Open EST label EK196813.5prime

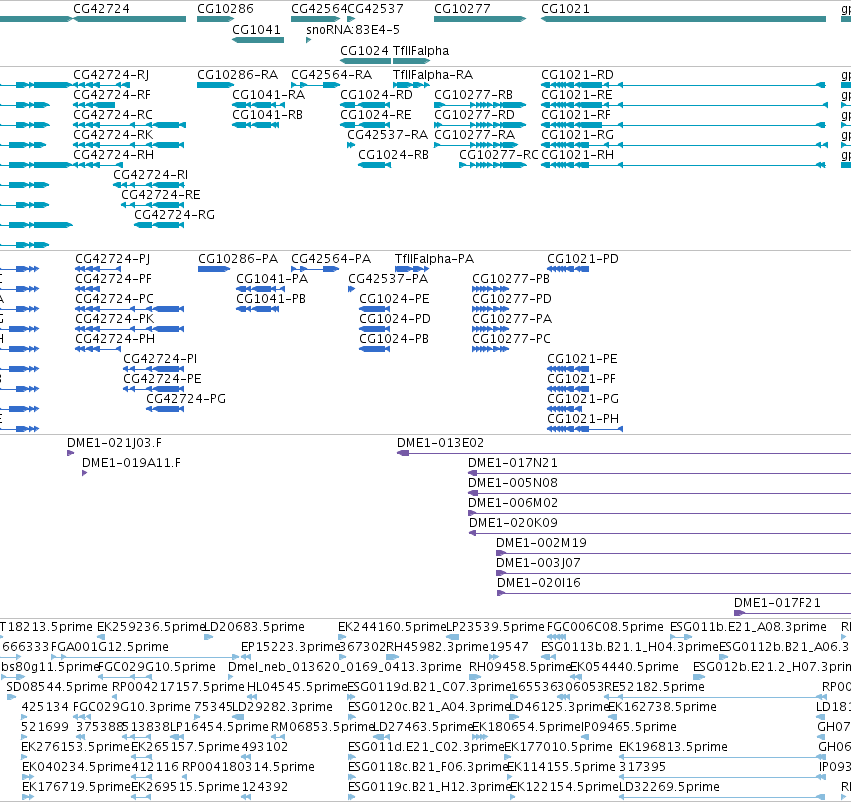(673, 747)
